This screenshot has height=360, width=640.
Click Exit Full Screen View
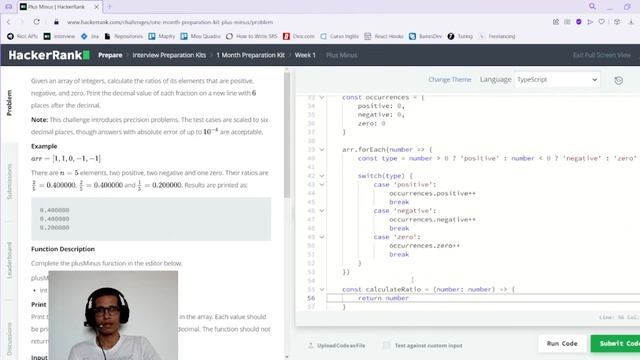point(602,55)
